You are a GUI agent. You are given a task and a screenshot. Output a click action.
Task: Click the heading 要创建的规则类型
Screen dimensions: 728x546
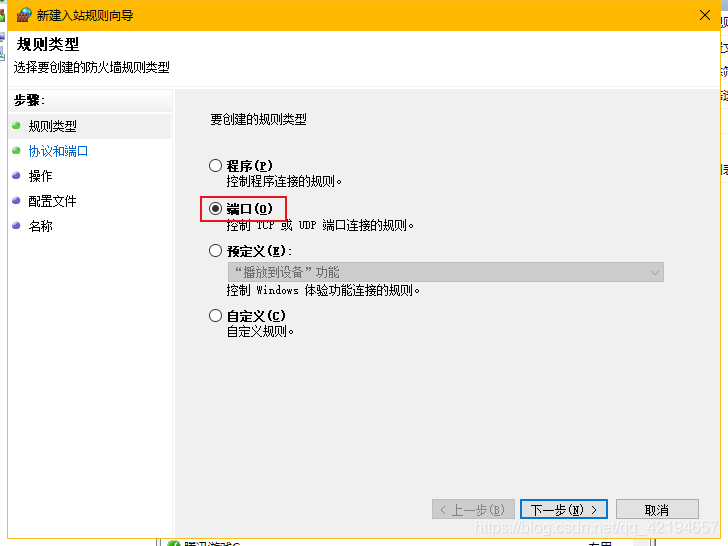(x=258, y=119)
